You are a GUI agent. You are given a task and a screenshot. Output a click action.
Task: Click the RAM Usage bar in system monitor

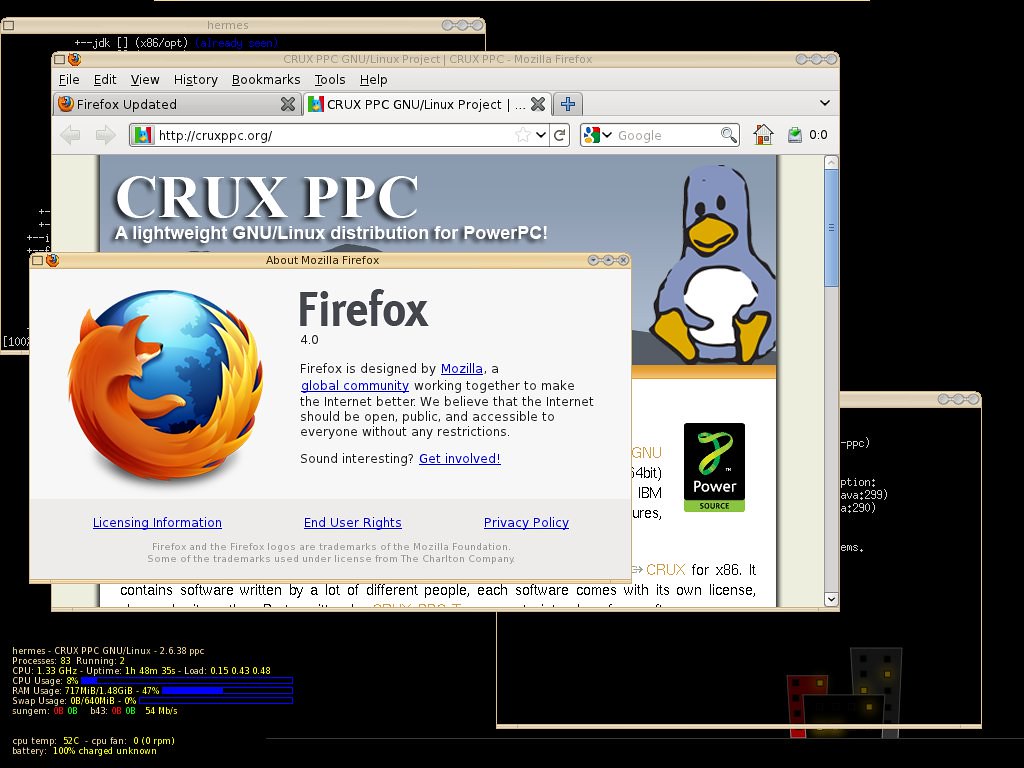(x=227, y=690)
